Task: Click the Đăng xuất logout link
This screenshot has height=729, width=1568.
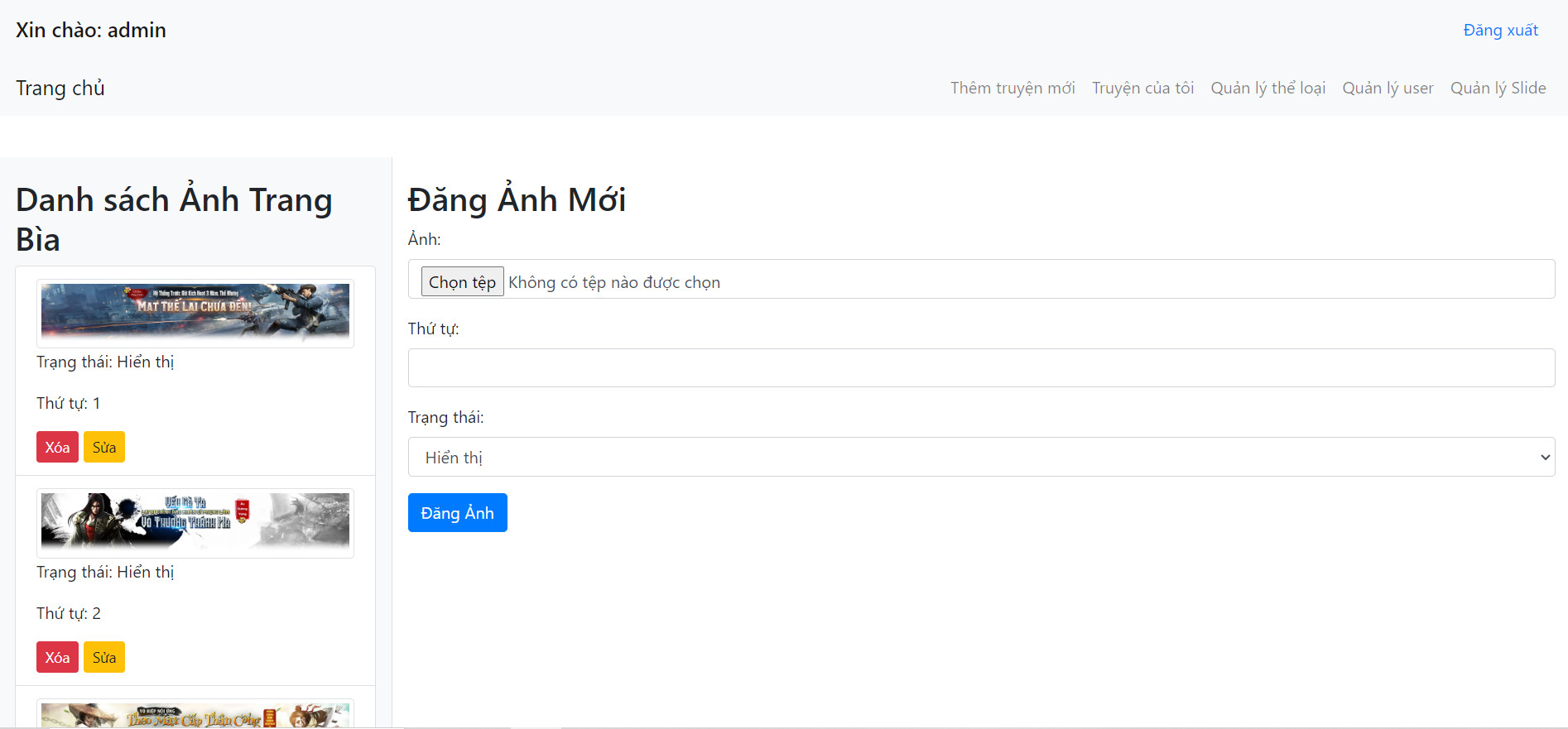Action: tap(1500, 31)
